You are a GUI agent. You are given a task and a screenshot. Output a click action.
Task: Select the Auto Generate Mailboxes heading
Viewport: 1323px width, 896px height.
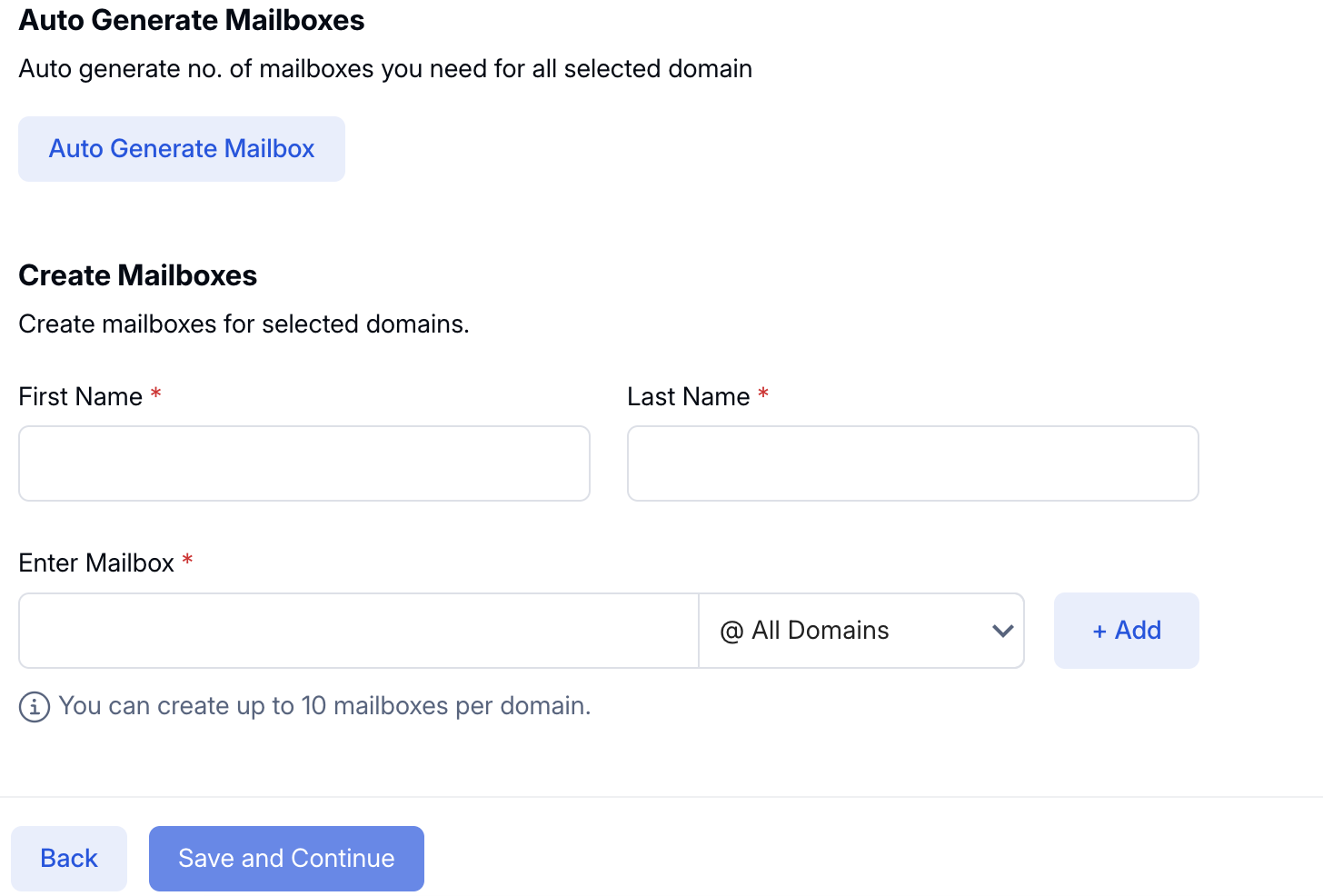pos(191,20)
